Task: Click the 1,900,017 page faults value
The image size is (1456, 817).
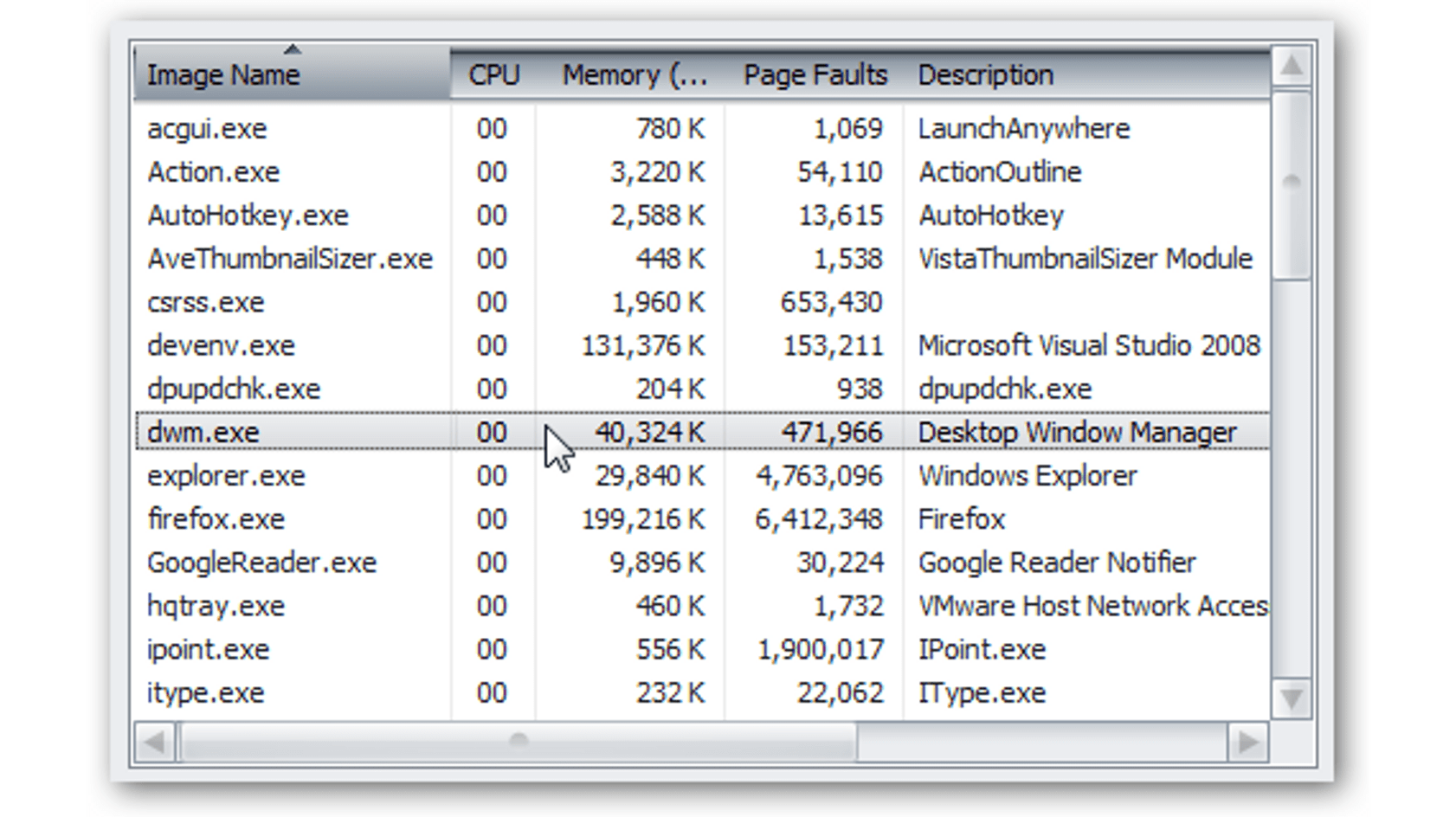Action: click(820, 648)
